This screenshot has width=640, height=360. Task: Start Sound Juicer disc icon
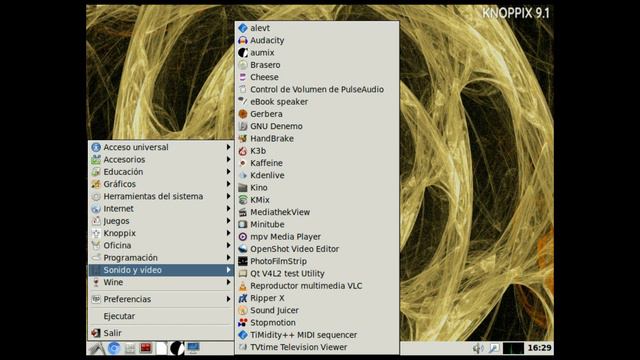[x=243, y=310]
